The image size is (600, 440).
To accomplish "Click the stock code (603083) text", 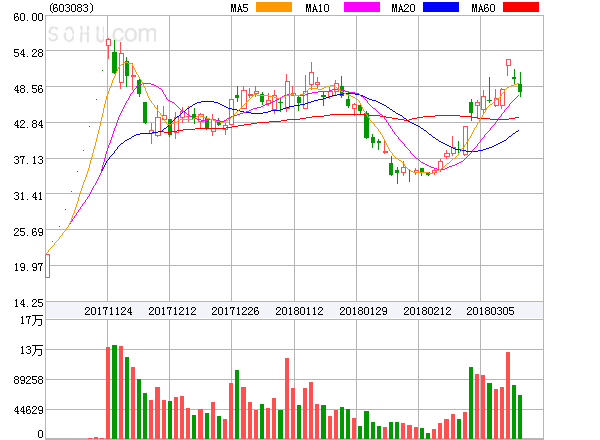I will 71,8.
